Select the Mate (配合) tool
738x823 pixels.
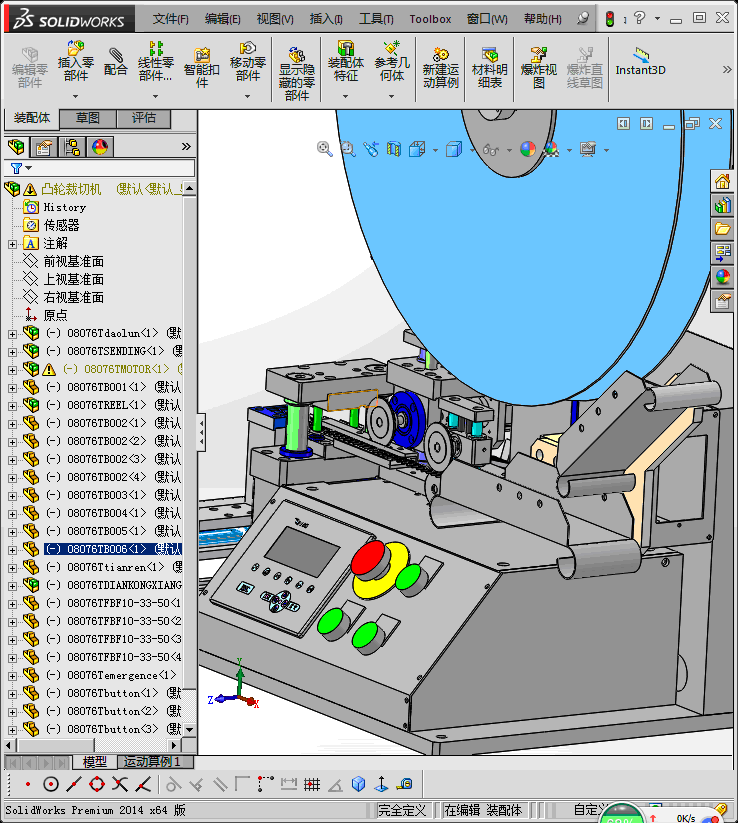115,61
